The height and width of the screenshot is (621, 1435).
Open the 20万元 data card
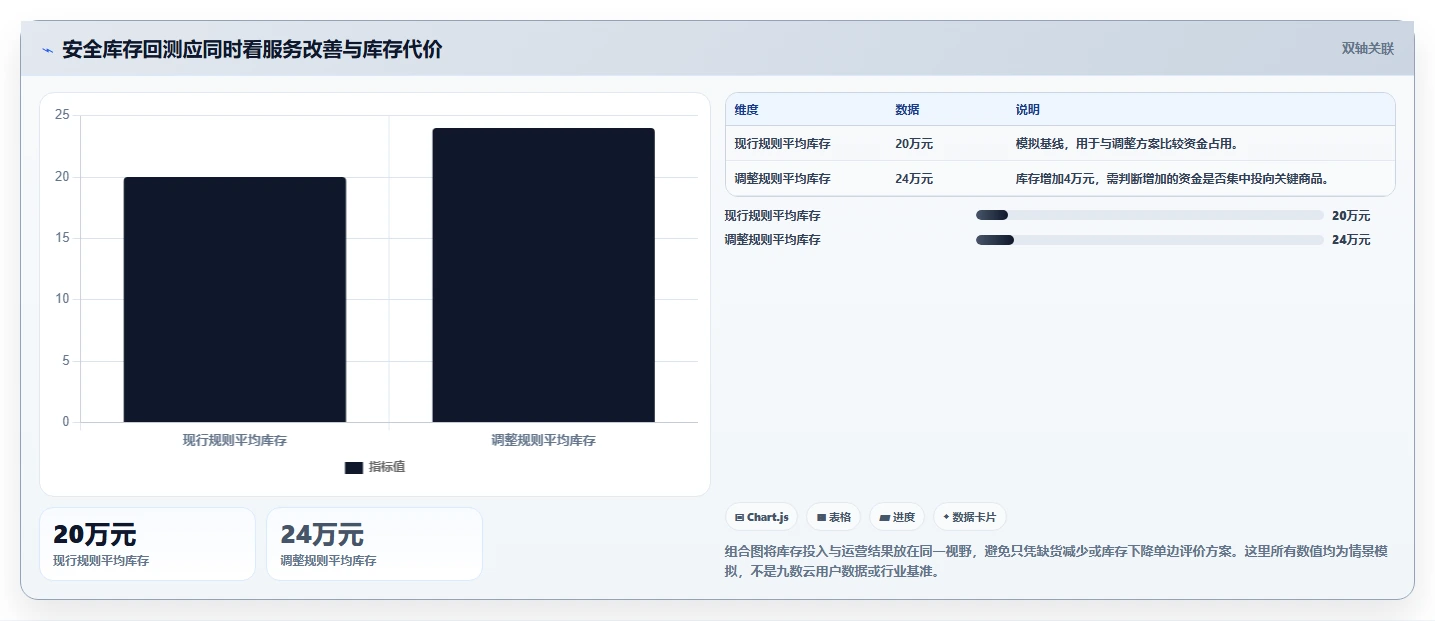(148, 544)
